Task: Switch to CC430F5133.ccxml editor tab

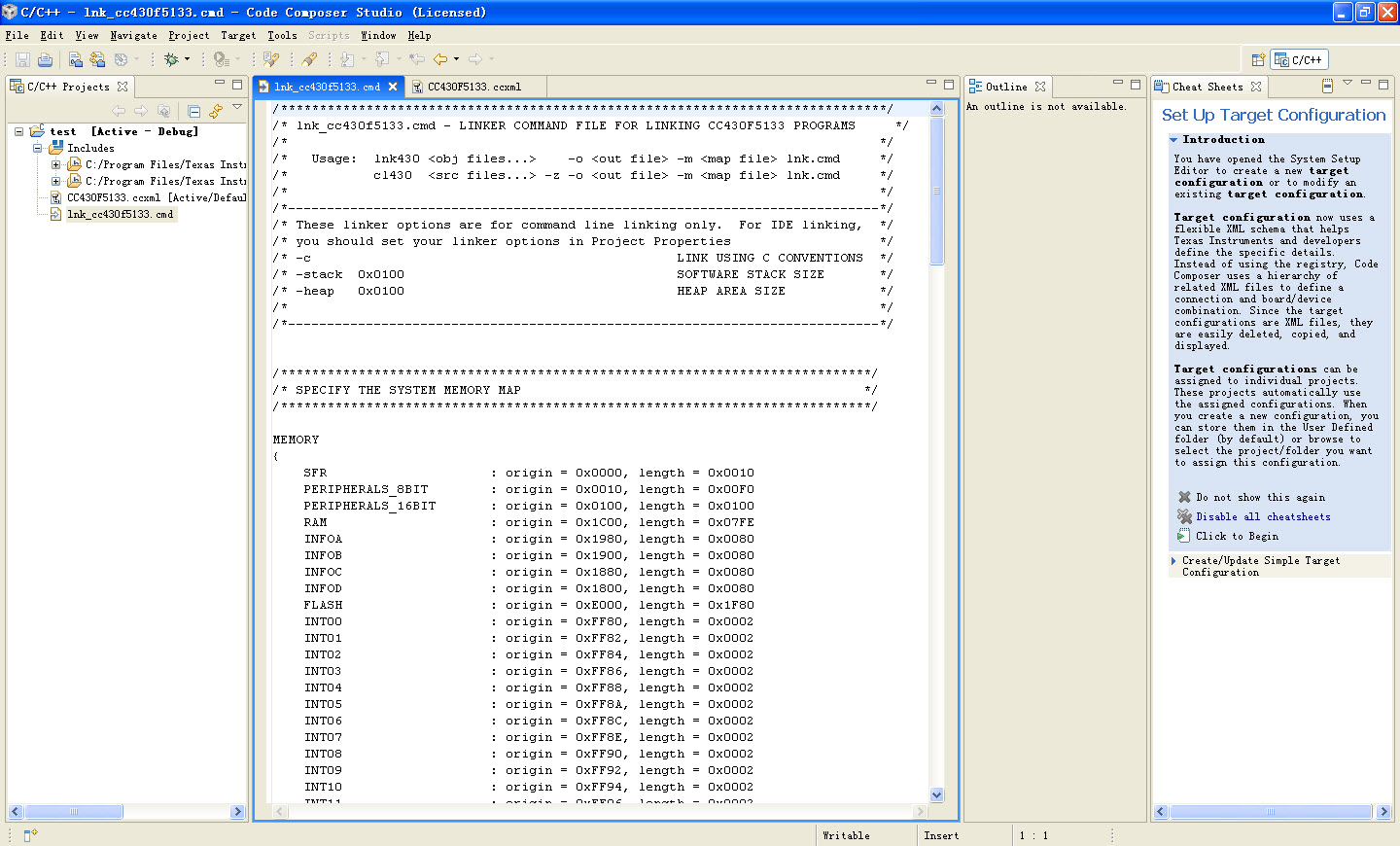Action: pyautogui.click(x=474, y=87)
